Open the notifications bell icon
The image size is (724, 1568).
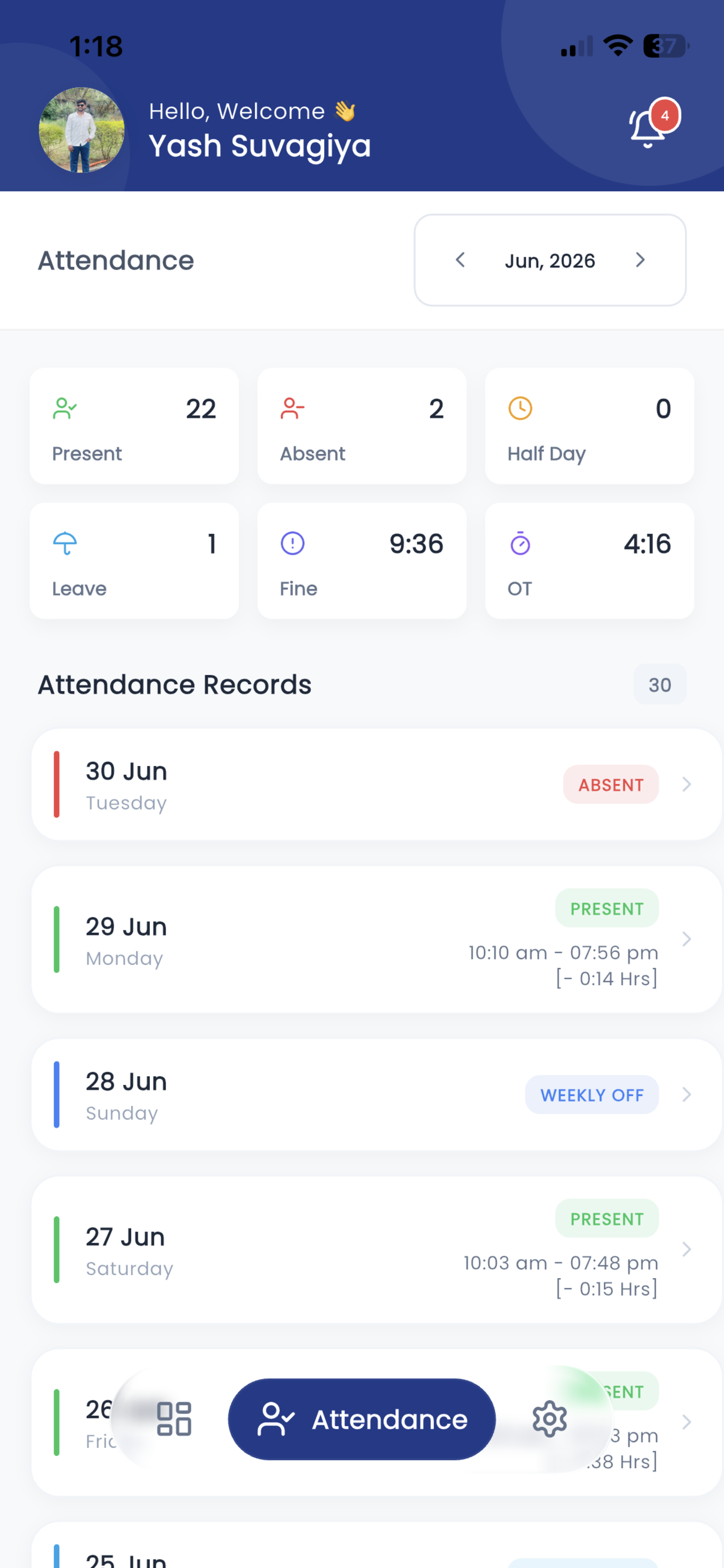[x=646, y=128]
